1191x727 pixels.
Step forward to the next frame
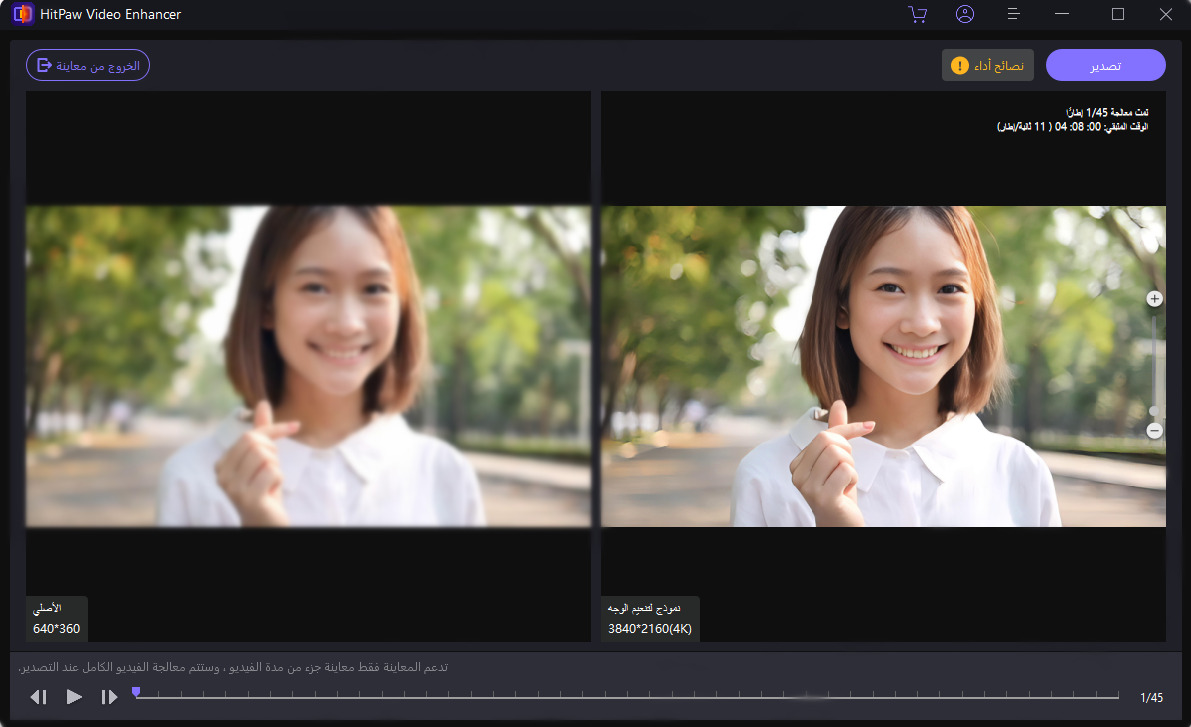coord(109,697)
